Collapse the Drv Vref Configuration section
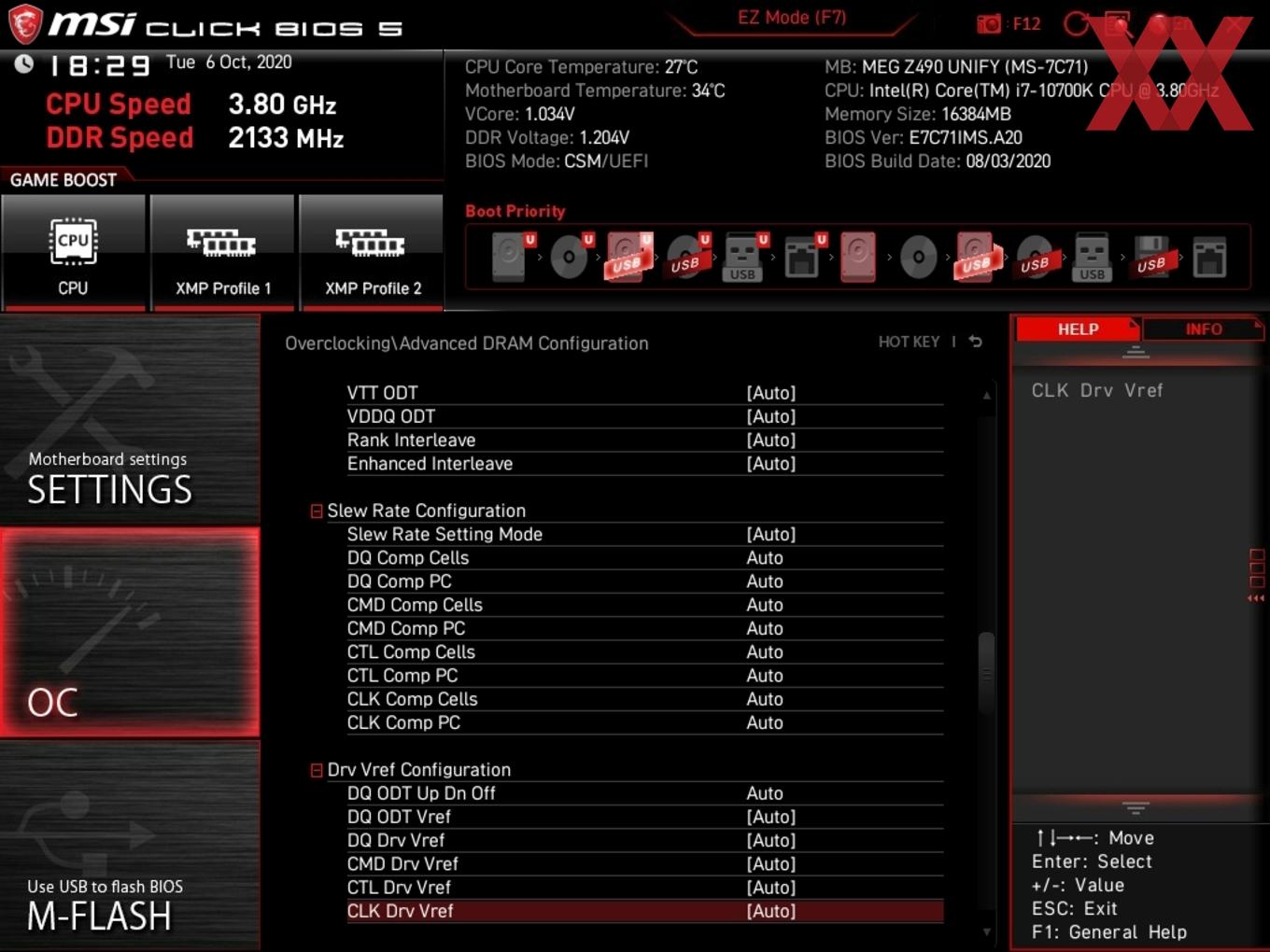1270x952 pixels. tap(317, 770)
